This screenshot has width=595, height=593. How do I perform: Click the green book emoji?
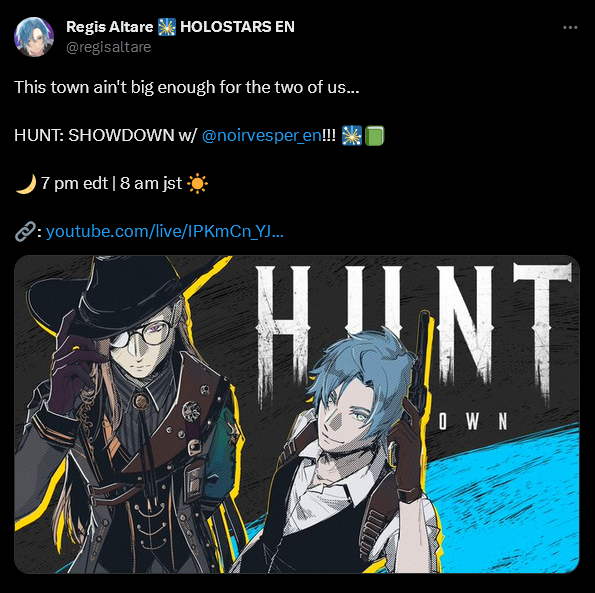click(x=375, y=136)
